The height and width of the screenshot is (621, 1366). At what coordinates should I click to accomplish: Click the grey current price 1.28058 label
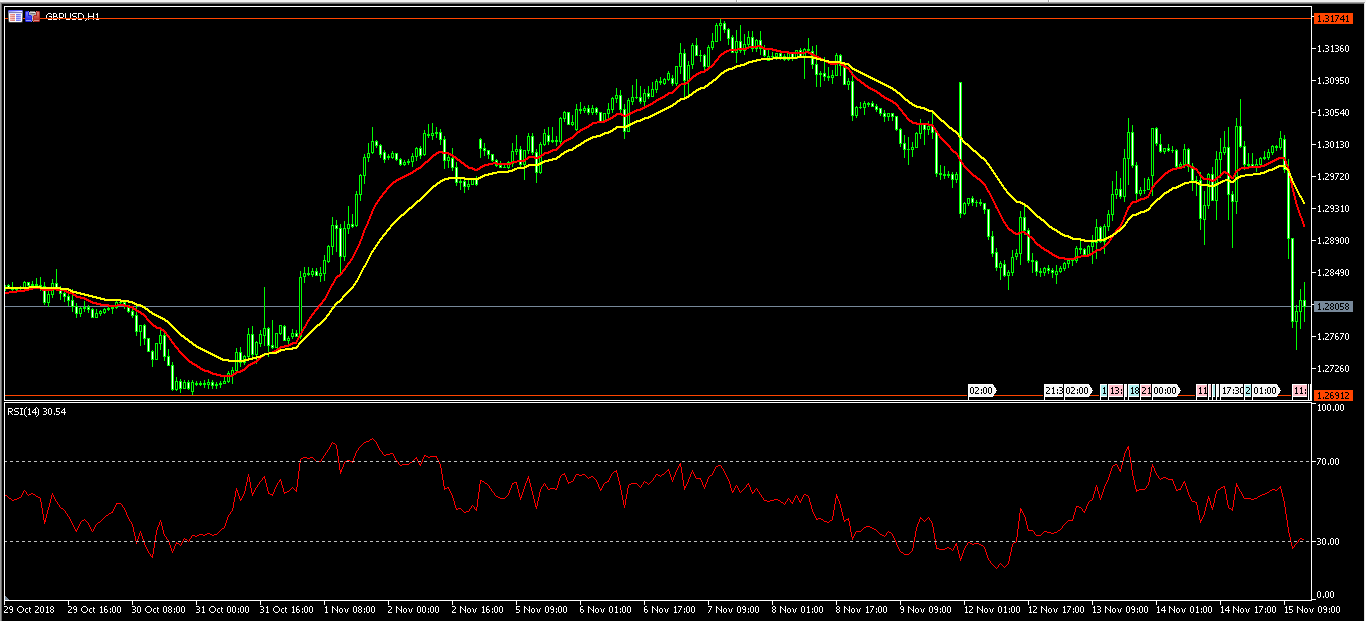pyautogui.click(x=1332, y=307)
